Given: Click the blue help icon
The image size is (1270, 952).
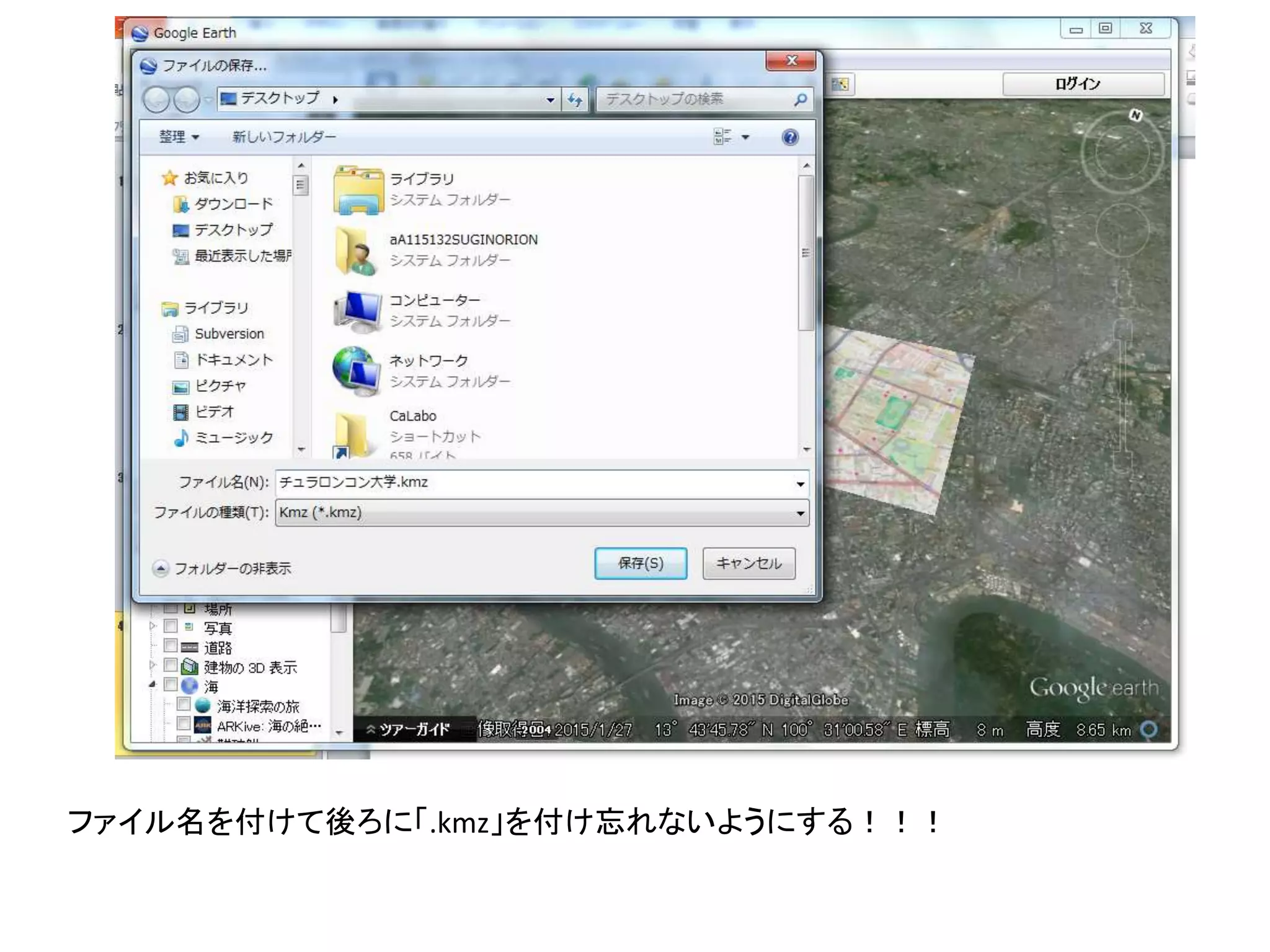Looking at the screenshot, I should pos(790,137).
